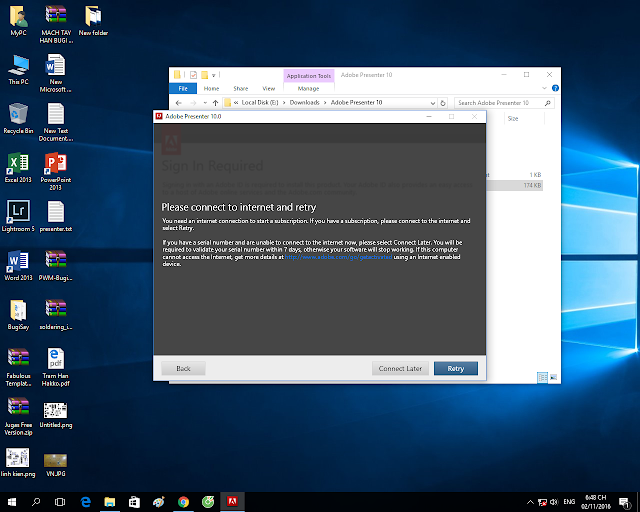The image size is (640, 512).
Task: Click Local Disk (E:) in the breadcrumb
Action: click(x=260, y=102)
